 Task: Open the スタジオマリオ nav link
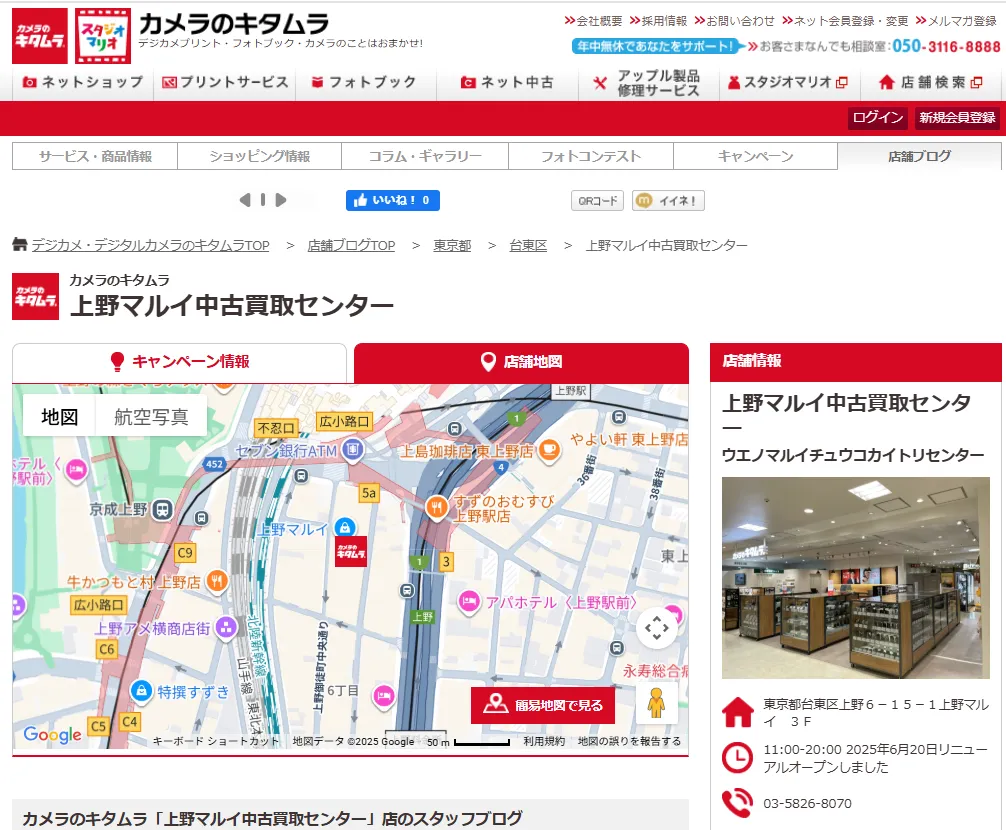pos(789,82)
